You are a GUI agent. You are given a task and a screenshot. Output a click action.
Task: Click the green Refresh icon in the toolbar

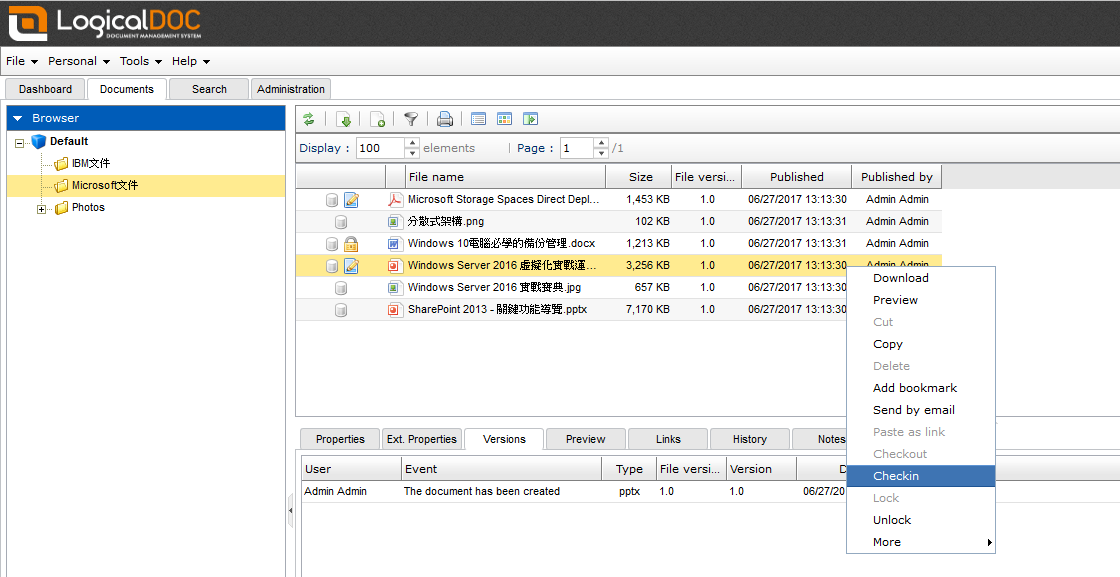[309, 119]
